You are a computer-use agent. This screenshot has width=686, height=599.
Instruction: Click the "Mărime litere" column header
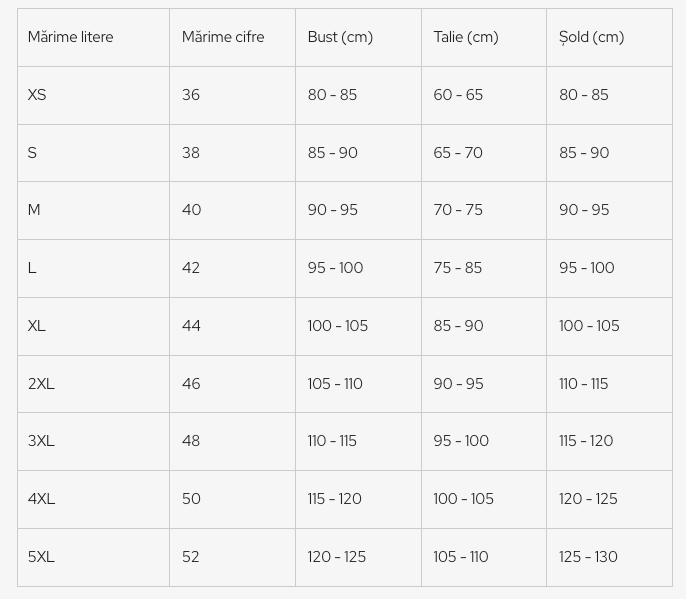click(x=70, y=37)
